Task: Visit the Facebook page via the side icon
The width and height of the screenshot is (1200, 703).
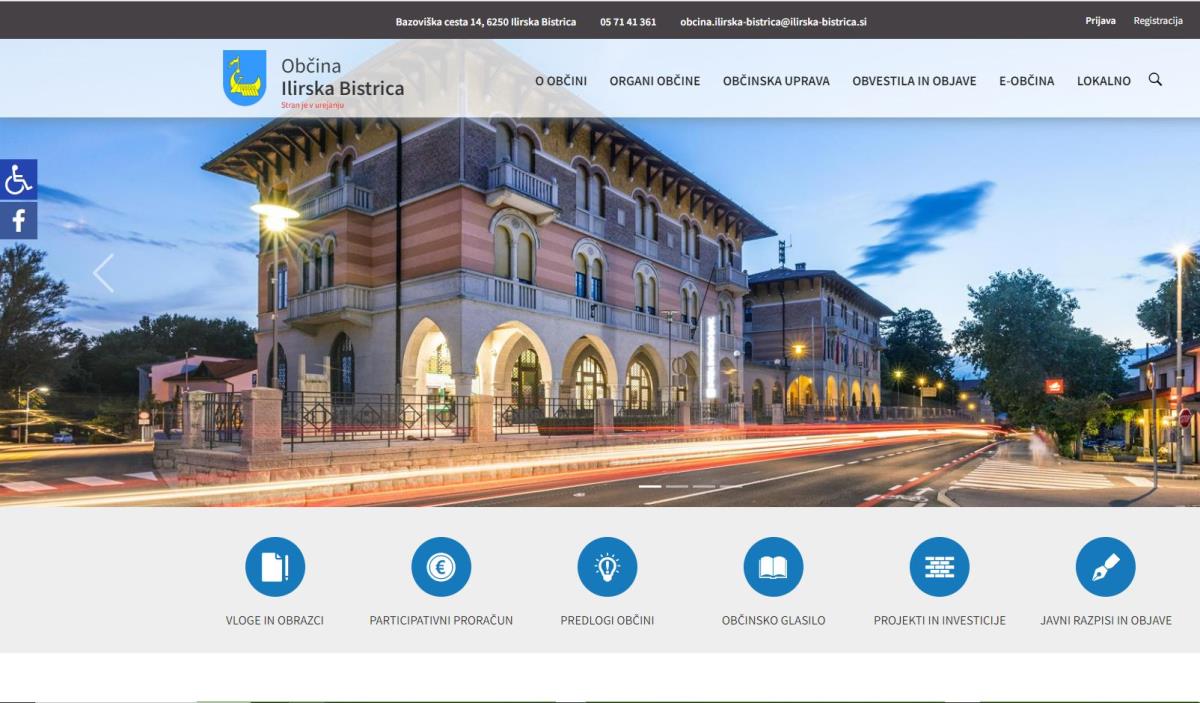Action: (18, 220)
